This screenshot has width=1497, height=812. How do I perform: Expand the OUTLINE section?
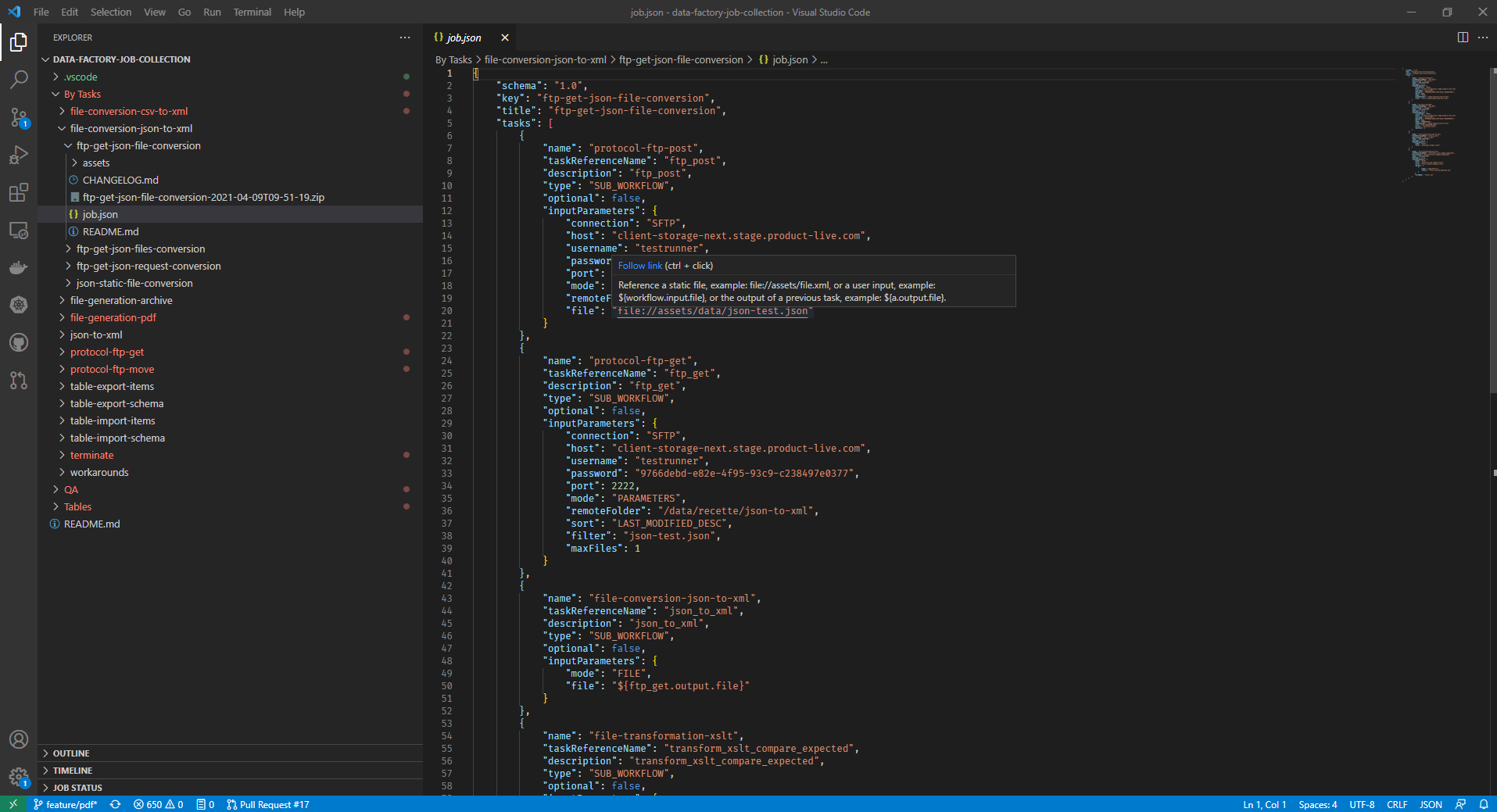coord(71,753)
